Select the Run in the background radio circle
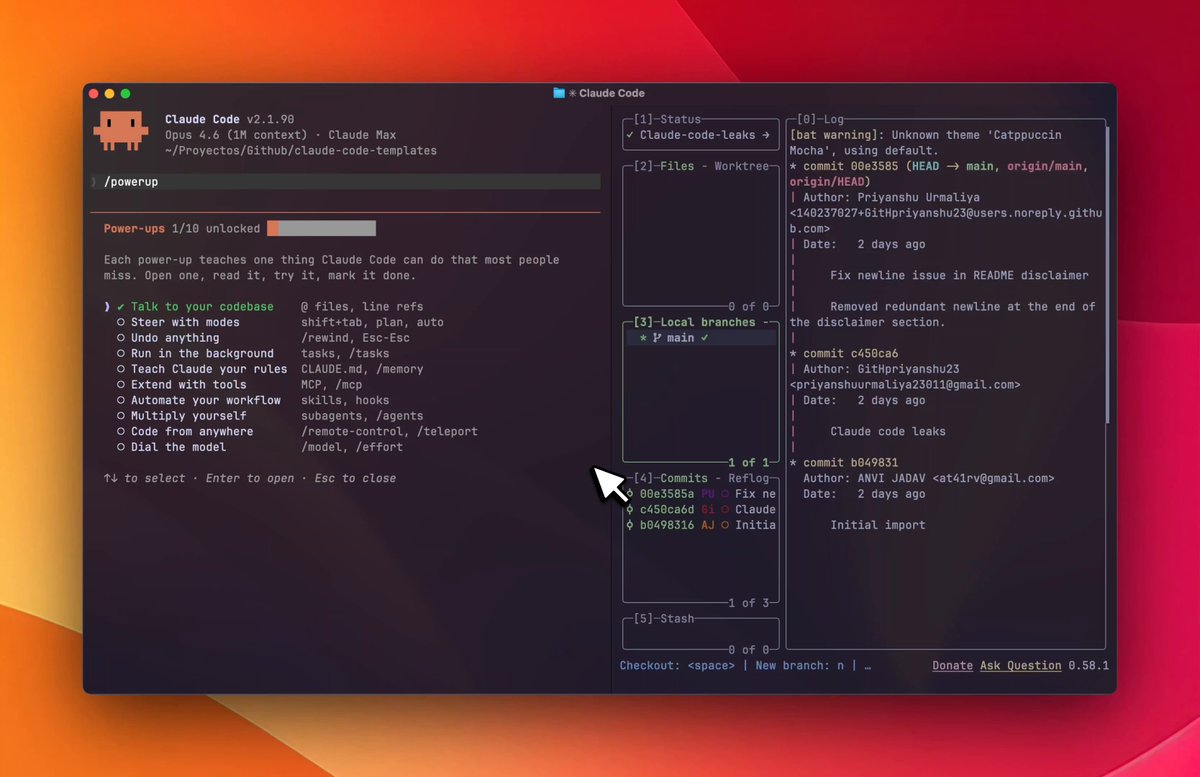This screenshot has height=777, width=1200. pyautogui.click(x=120, y=354)
